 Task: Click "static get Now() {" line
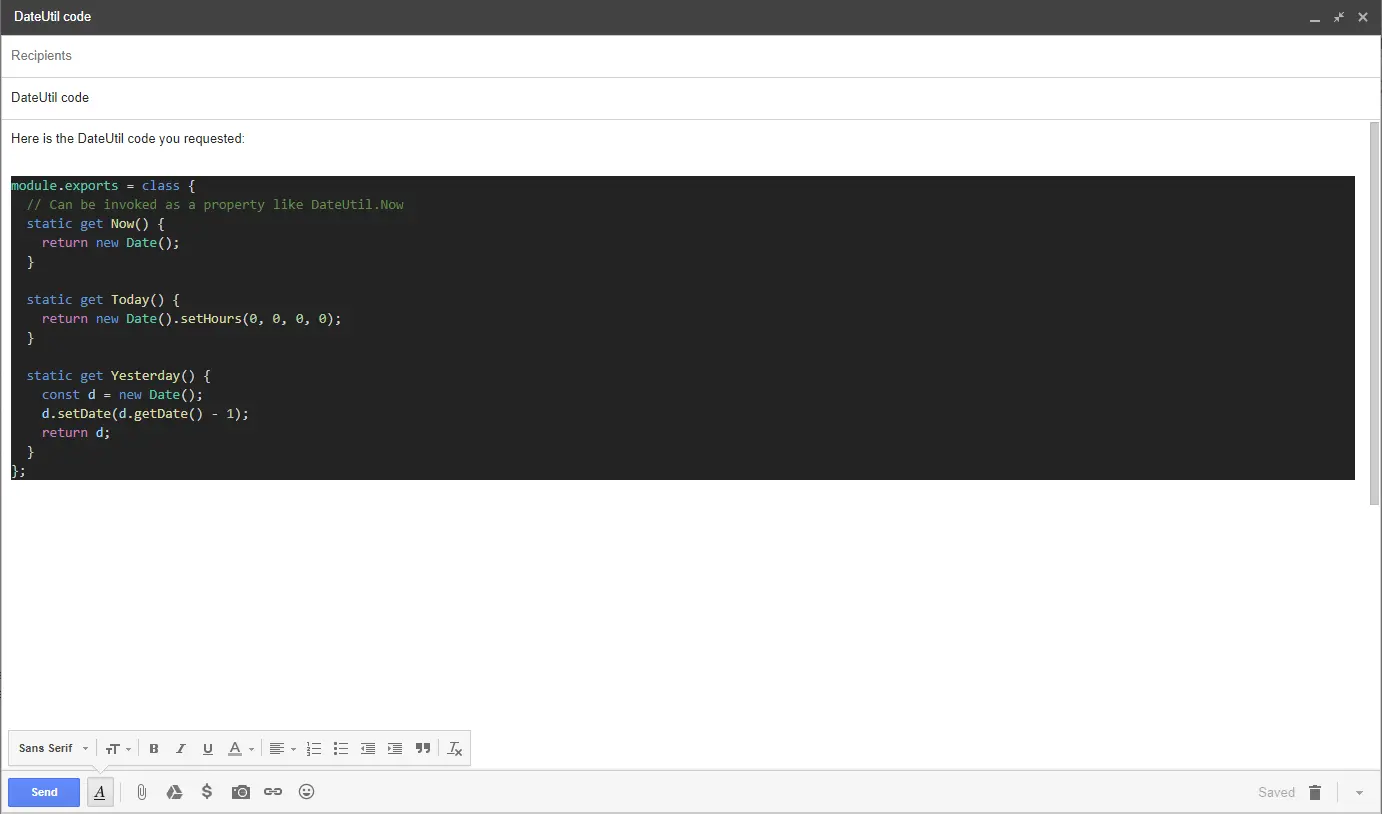[95, 224]
